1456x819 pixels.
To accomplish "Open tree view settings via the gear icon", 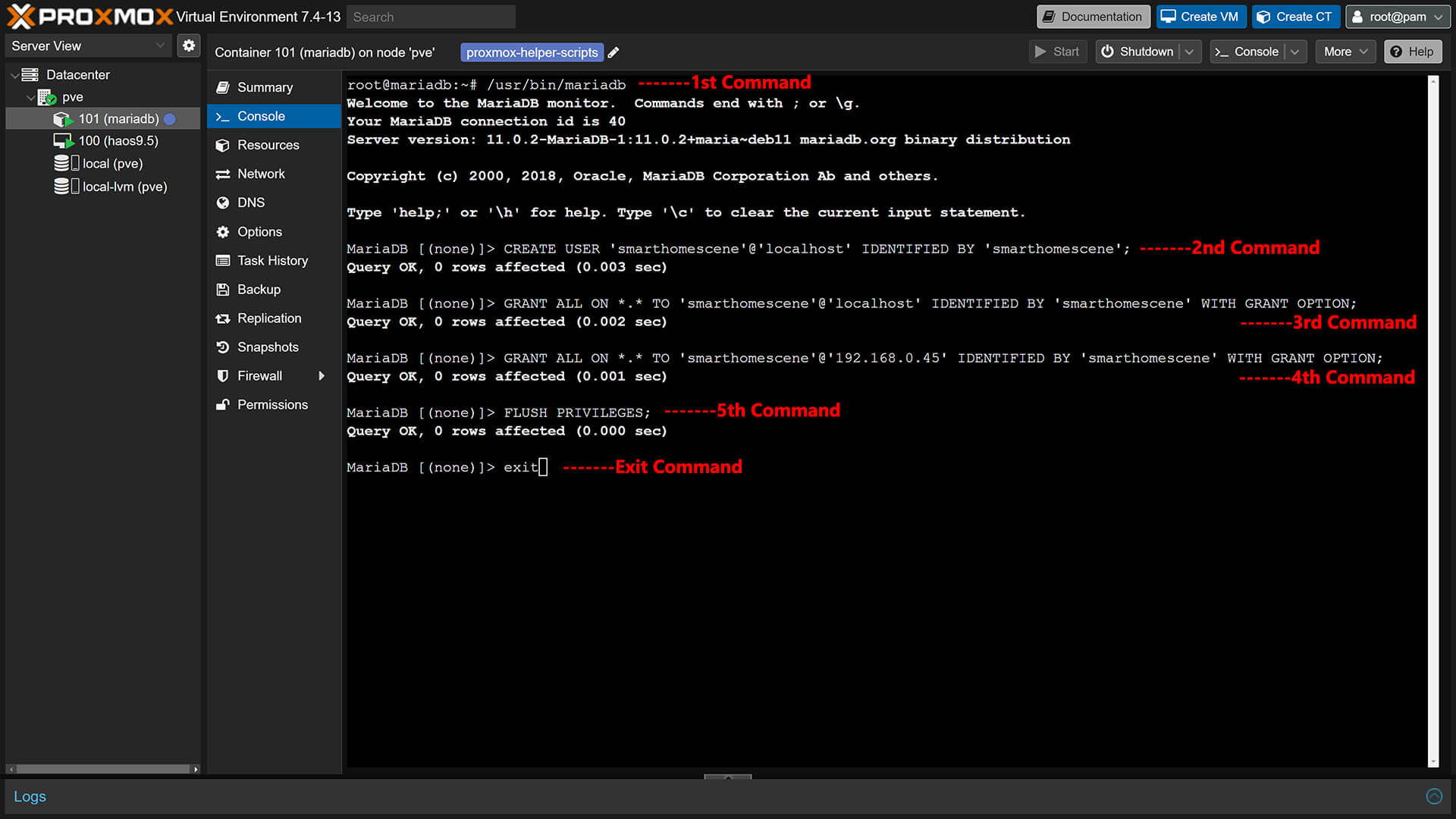I will 189,45.
